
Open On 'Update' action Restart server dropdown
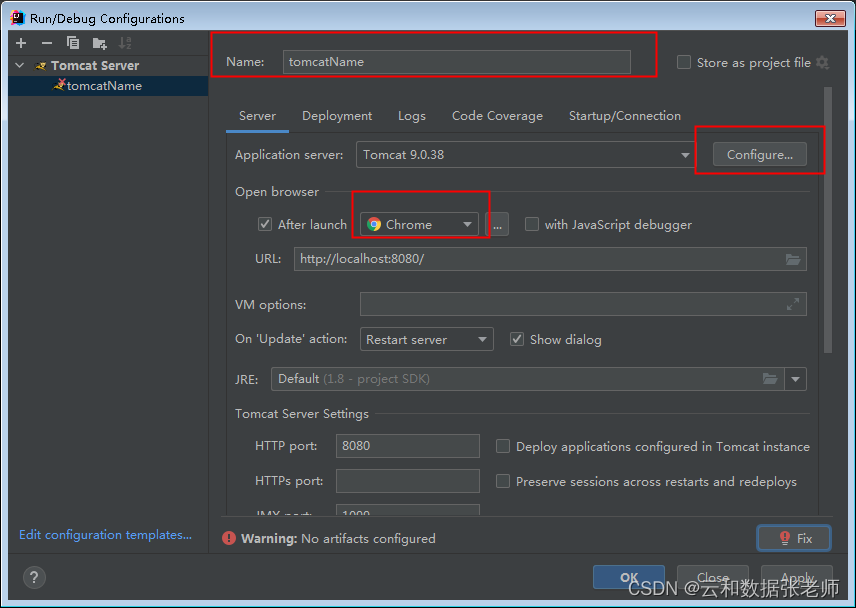point(426,339)
